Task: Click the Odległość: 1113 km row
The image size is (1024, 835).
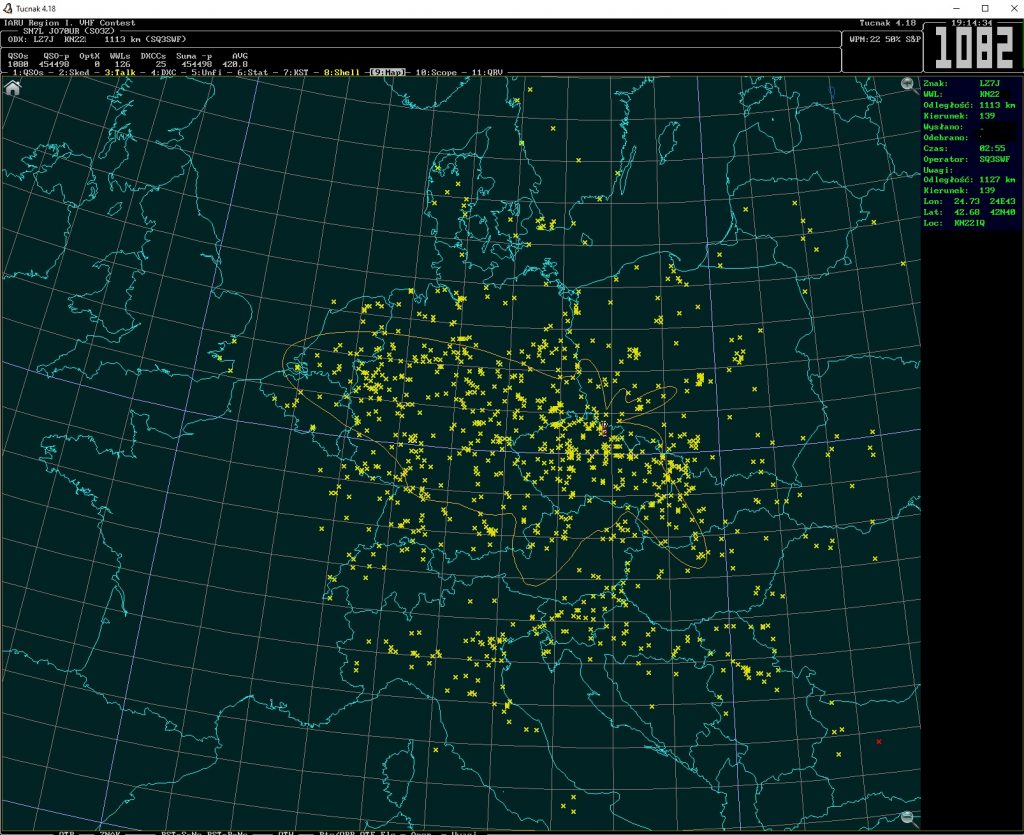Action: pos(969,105)
